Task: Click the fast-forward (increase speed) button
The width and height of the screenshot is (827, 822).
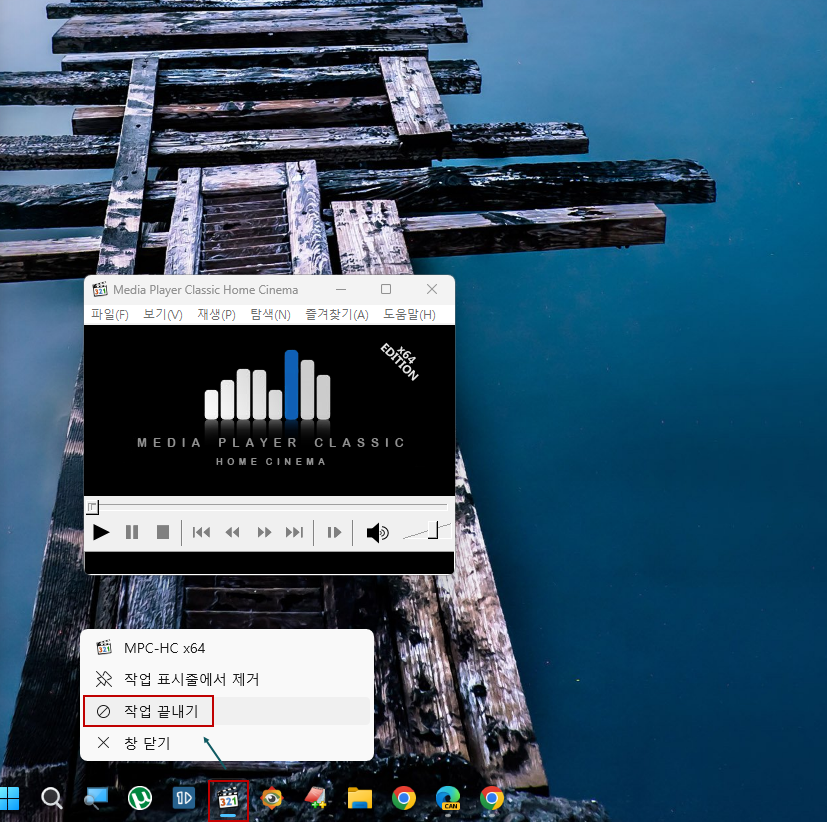Action: (x=264, y=533)
